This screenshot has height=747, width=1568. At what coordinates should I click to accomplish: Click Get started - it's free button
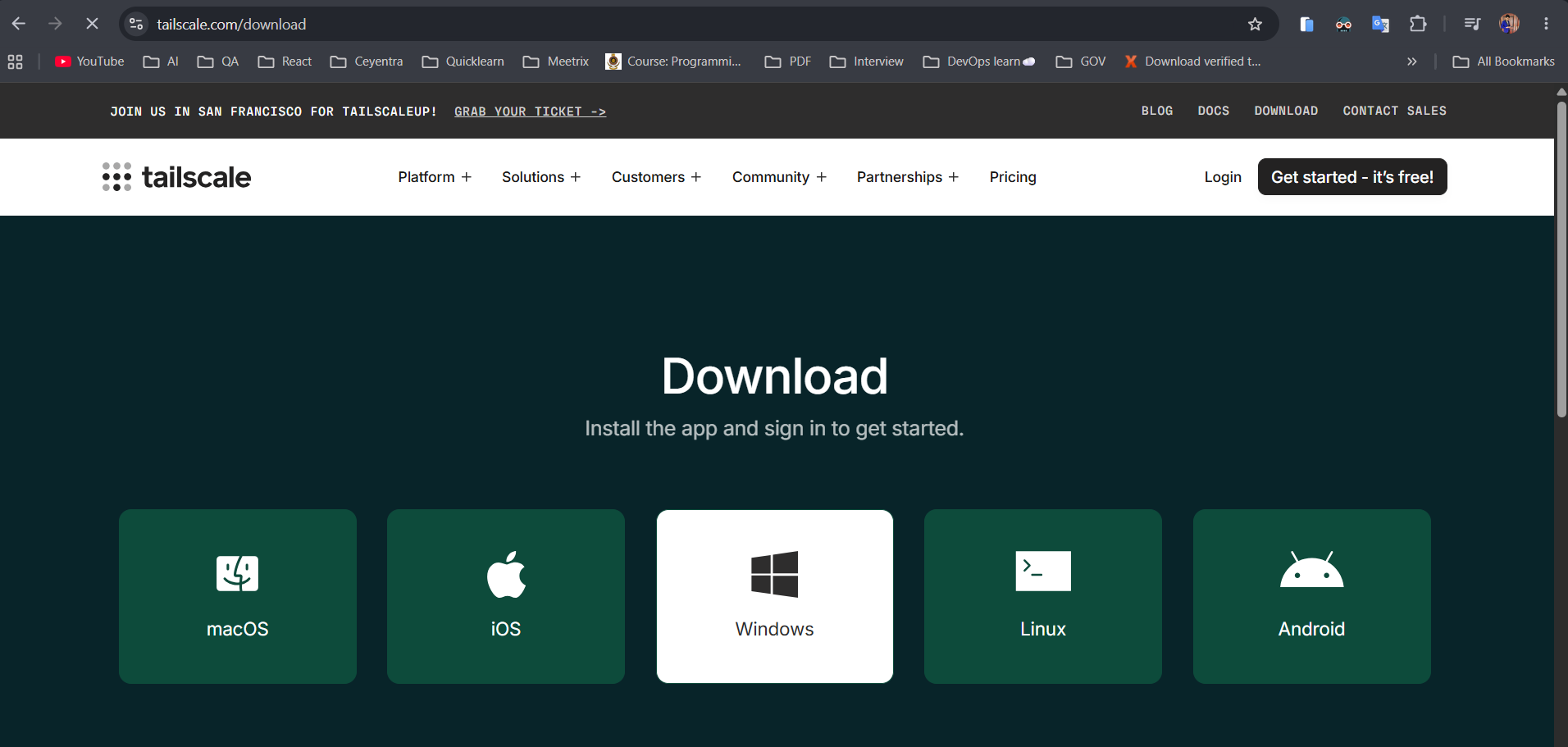[x=1352, y=177]
